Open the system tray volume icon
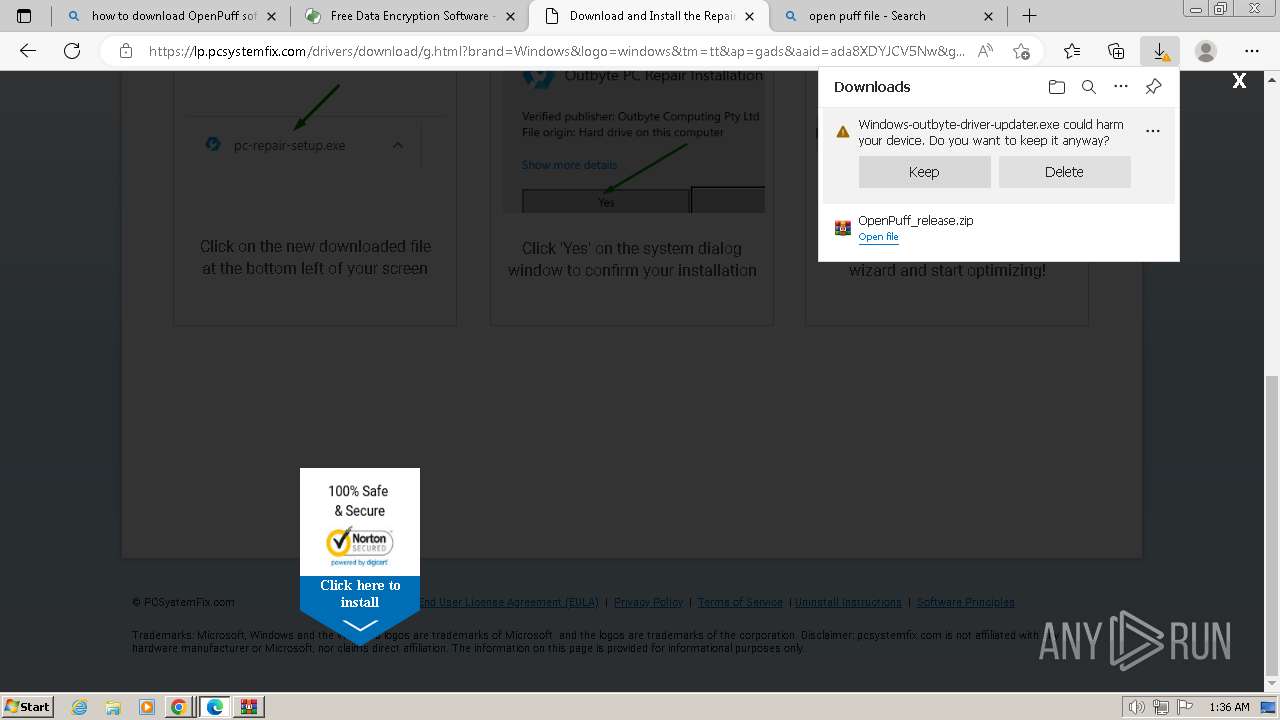 pos(1137,707)
